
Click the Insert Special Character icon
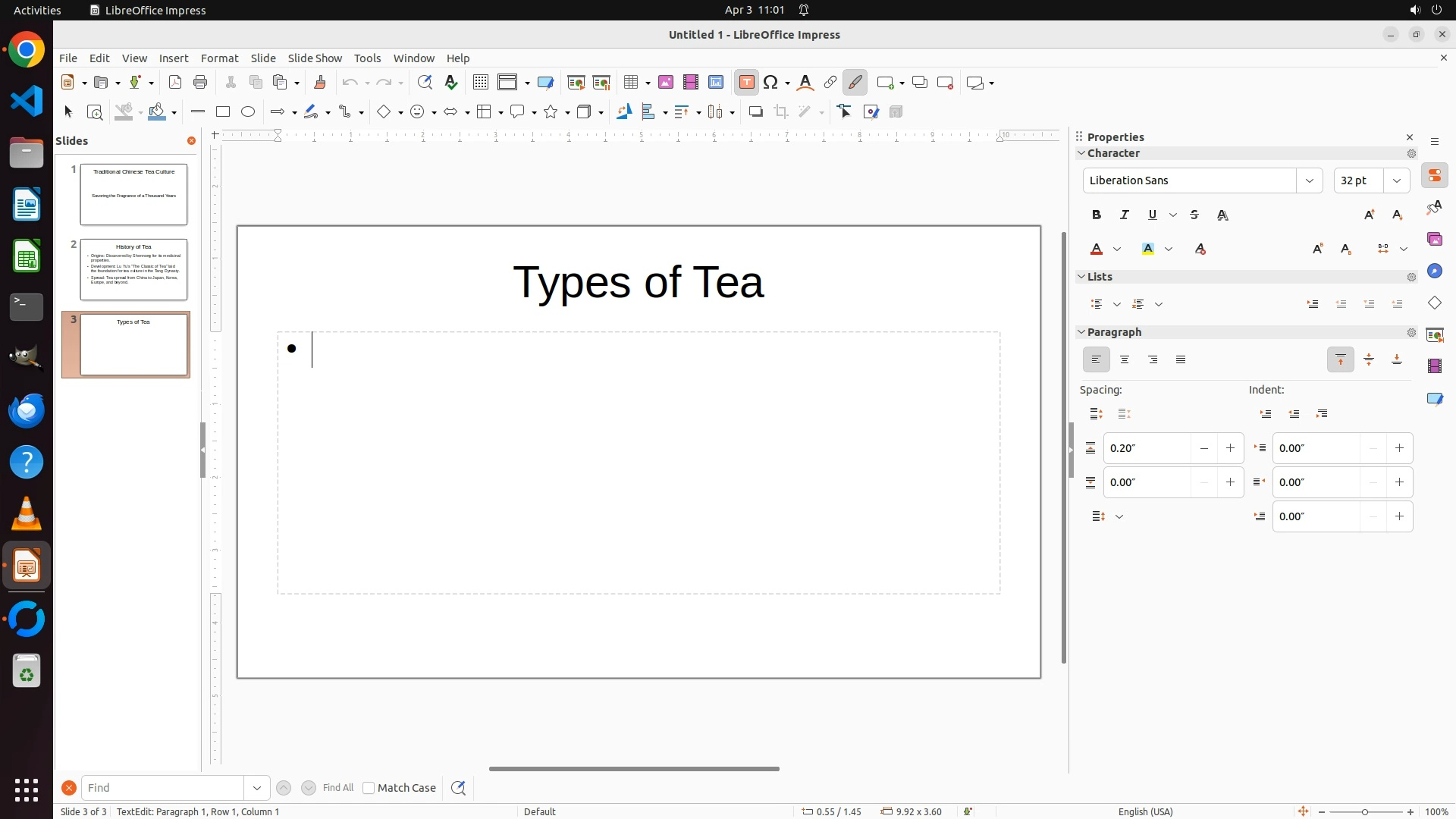(x=771, y=83)
